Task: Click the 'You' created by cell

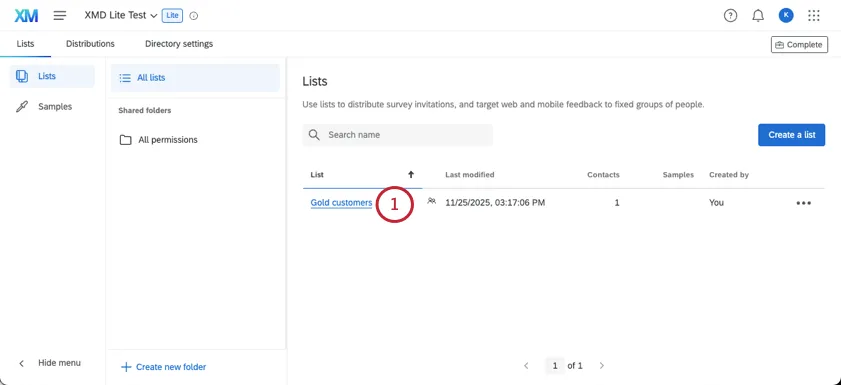Action: click(716, 203)
